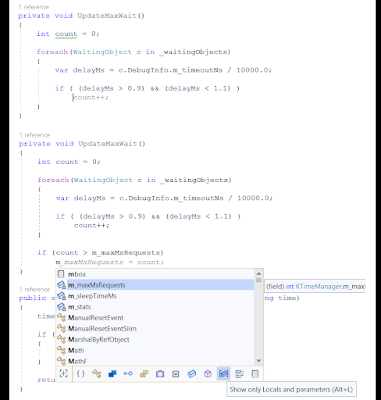This screenshot has width=381, height=400.
Task: Click WaitingObject type in the second foreach
Action: 103,180
